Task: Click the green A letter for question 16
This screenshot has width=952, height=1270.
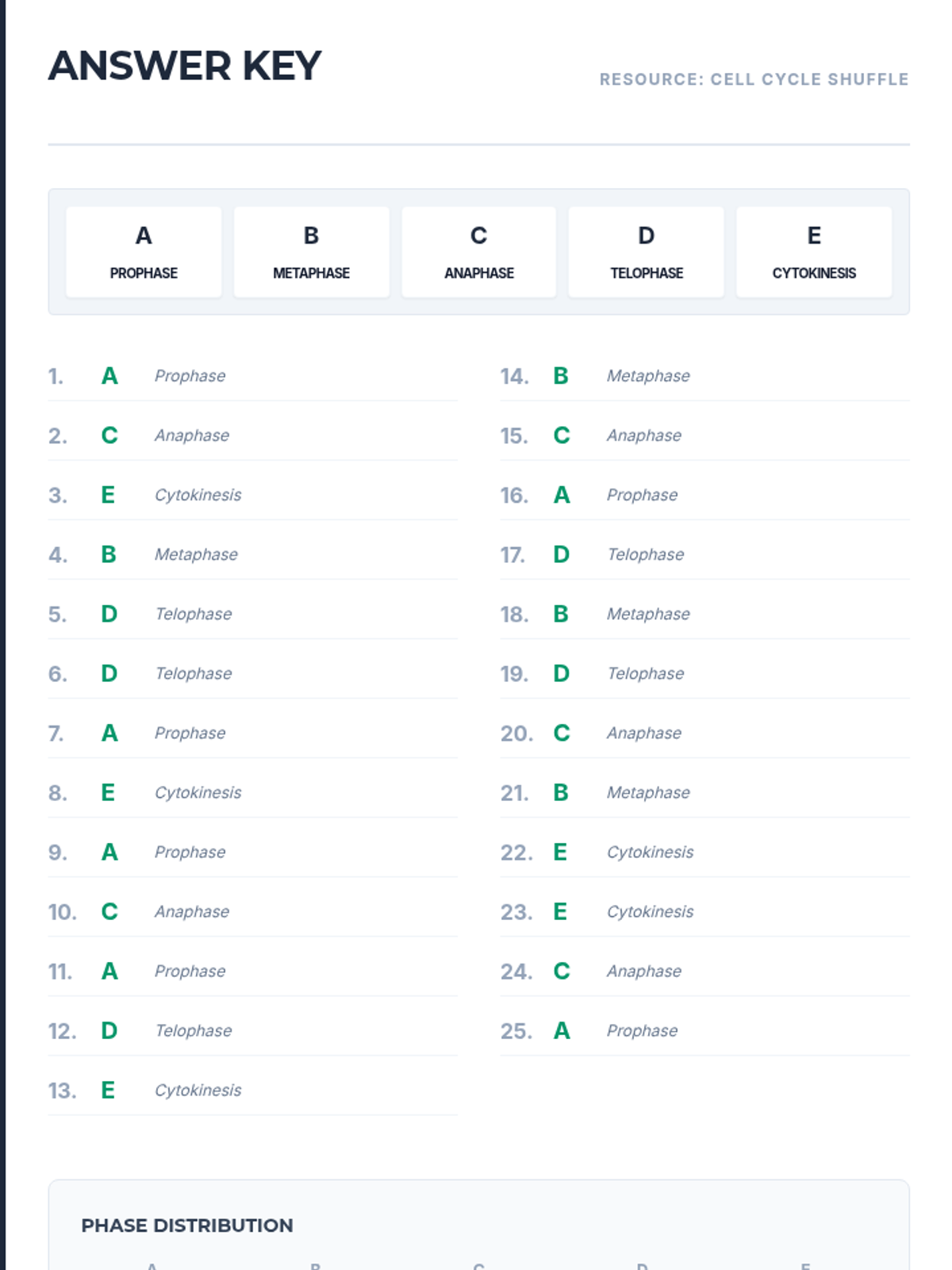Action: tap(562, 495)
